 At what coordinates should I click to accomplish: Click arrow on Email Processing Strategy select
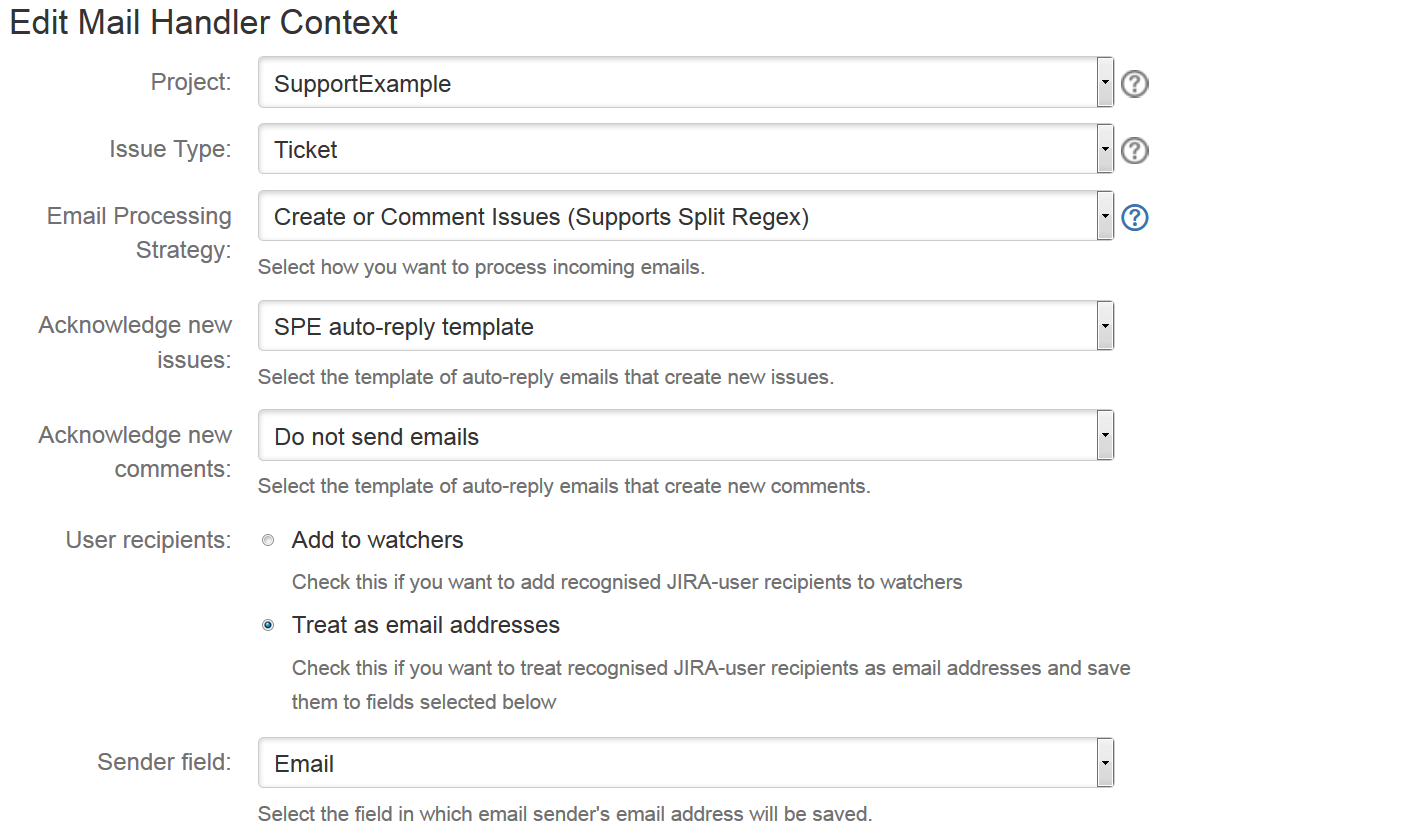(1105, 216)
